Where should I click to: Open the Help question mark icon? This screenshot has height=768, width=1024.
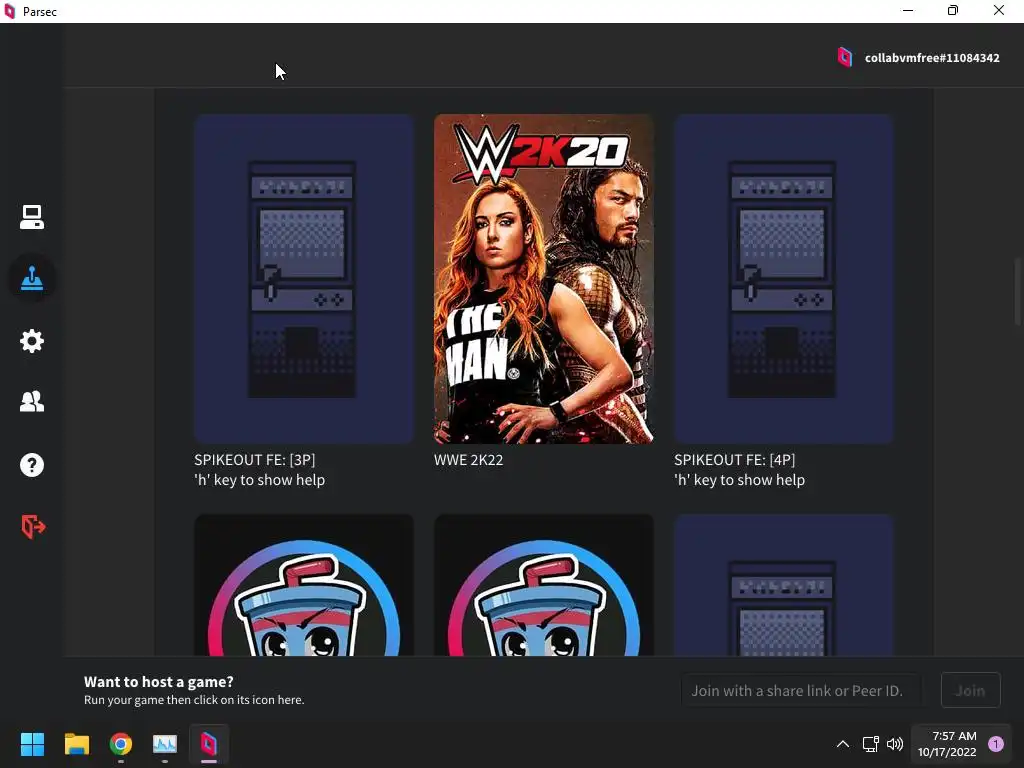point(31,465)
